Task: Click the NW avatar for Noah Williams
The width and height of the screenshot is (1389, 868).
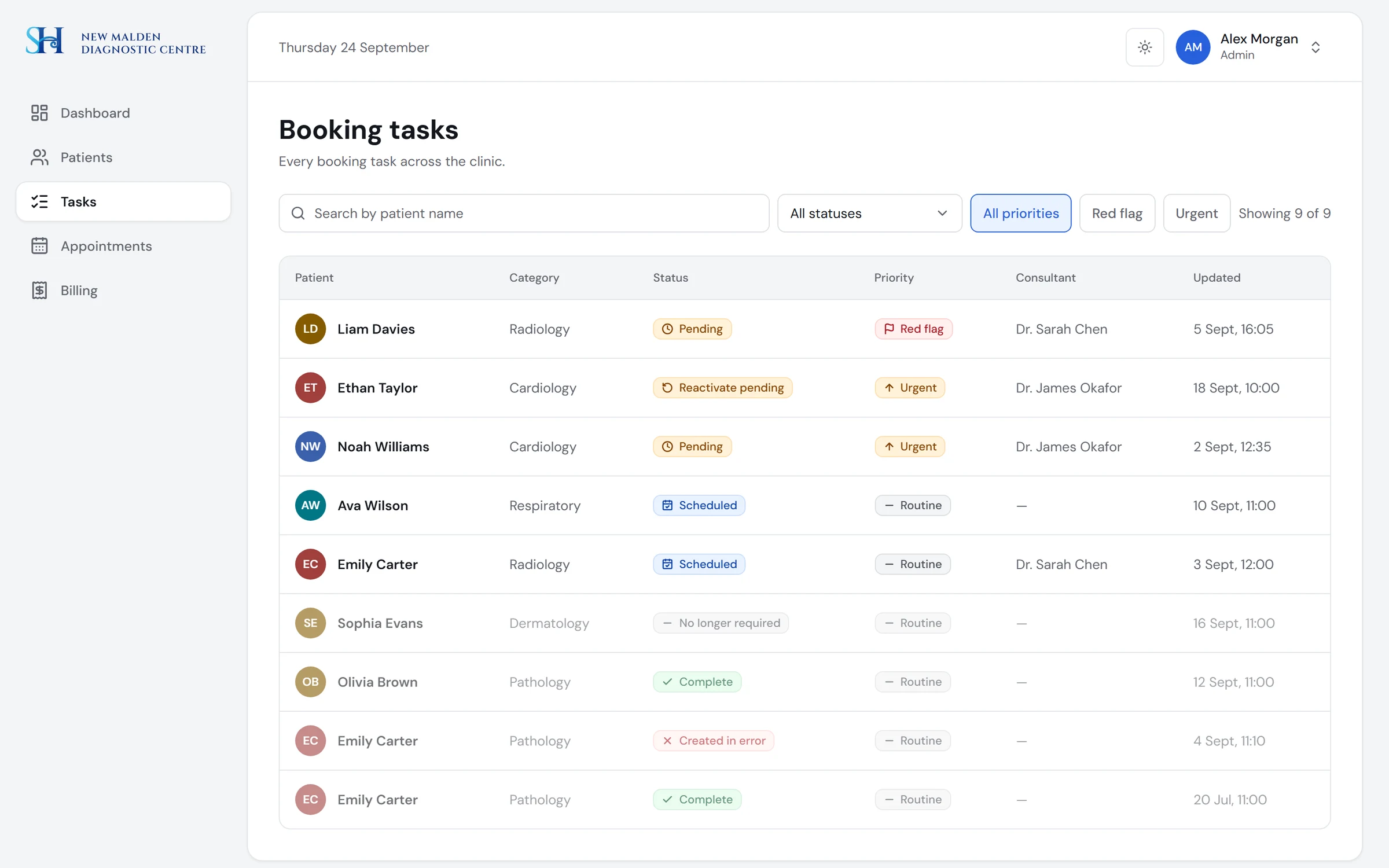Action: (x=310, y=447)
